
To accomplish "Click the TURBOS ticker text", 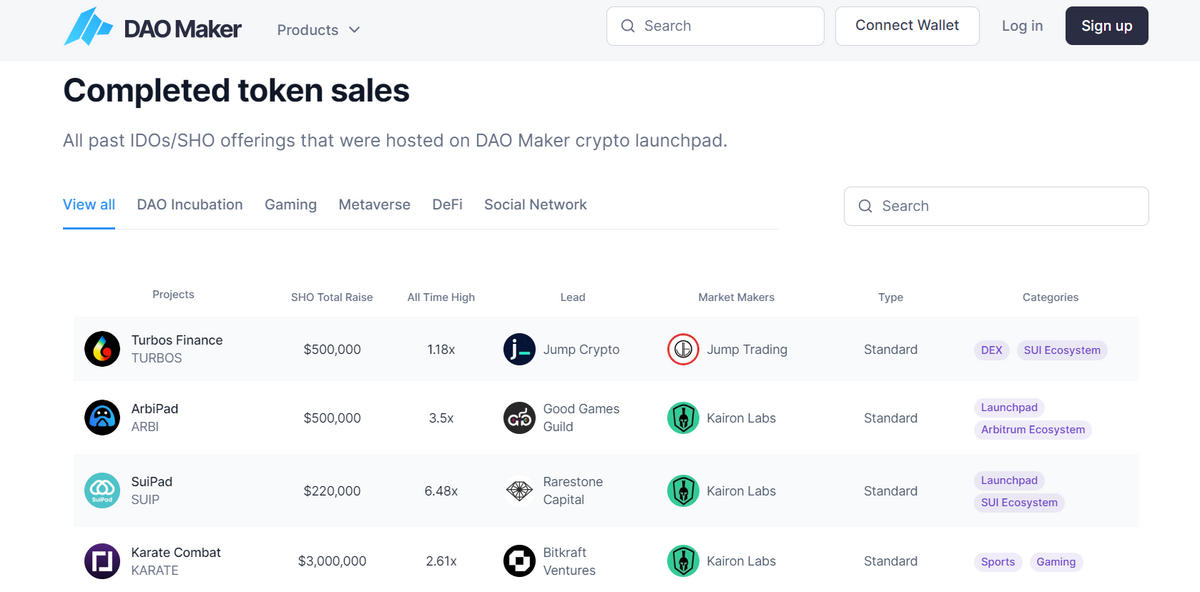I will [157, 358].
